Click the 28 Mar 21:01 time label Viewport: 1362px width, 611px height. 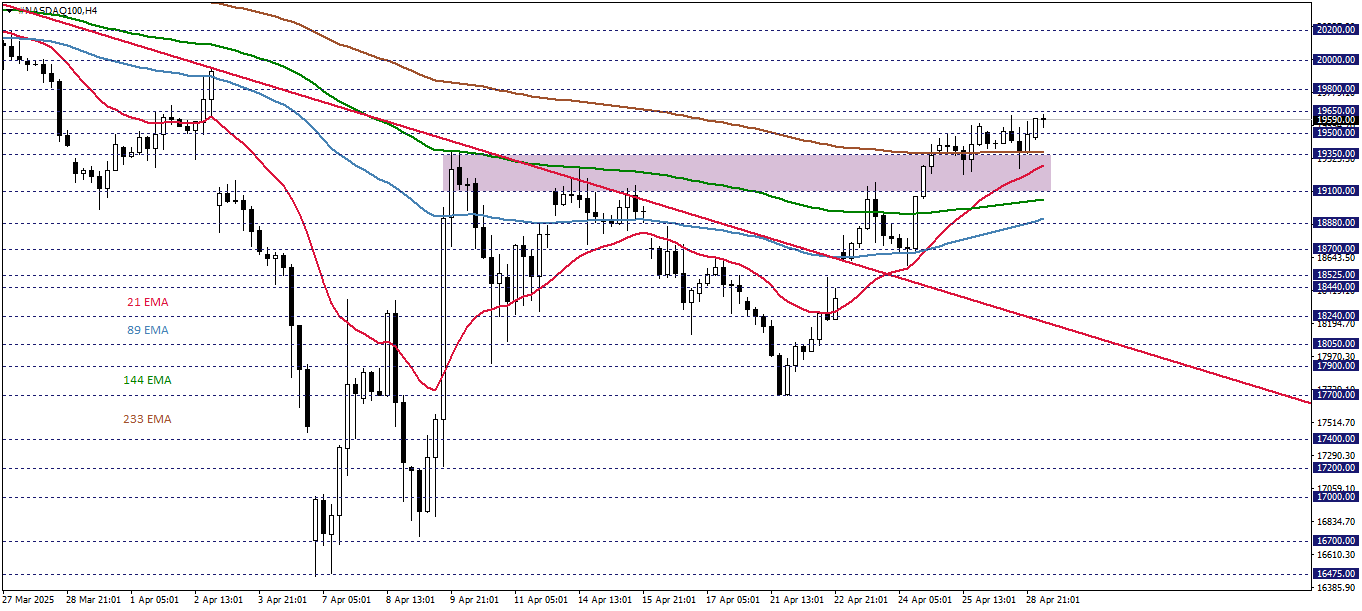tap(93, 600)
